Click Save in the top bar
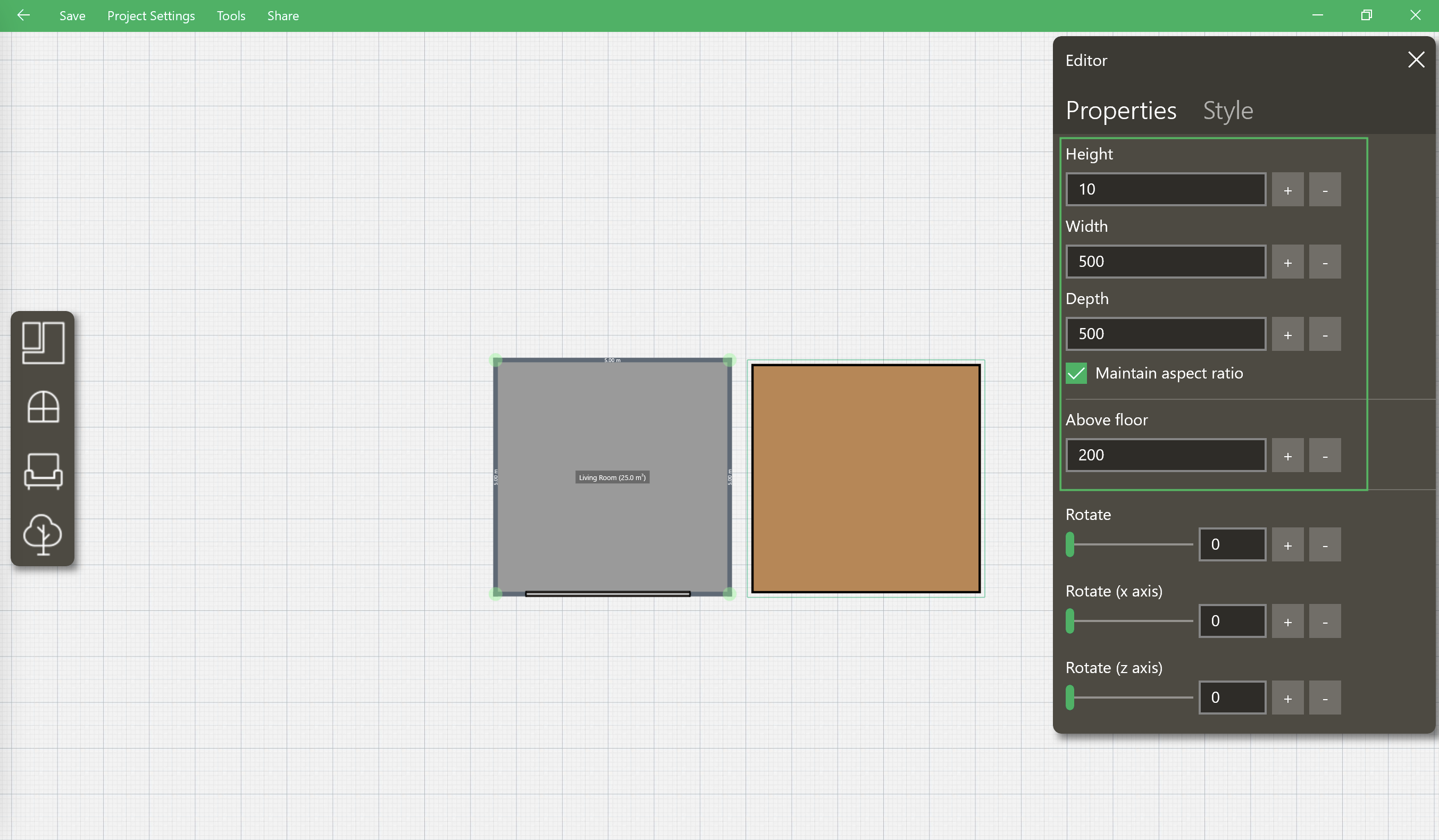The height and width of the screenshot is (840, 1439). [x=72, y=16]
